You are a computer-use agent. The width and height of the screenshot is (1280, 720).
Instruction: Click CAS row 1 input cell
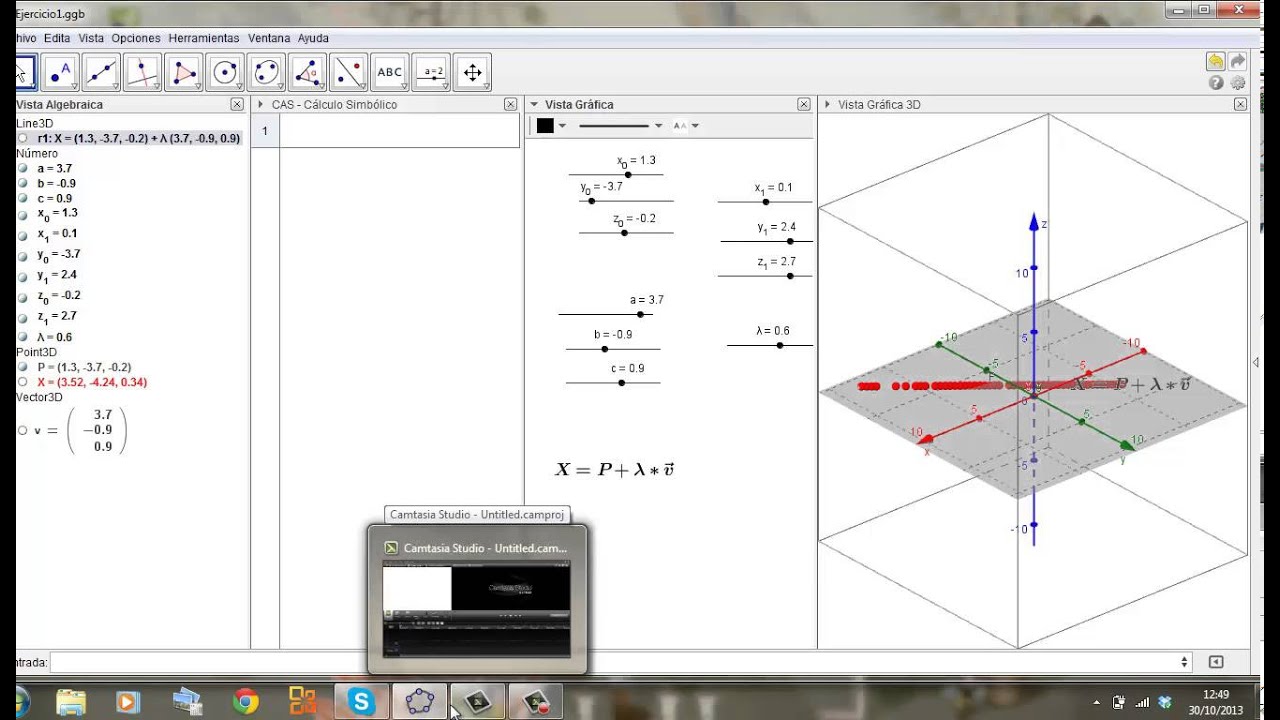pos(399,131)
